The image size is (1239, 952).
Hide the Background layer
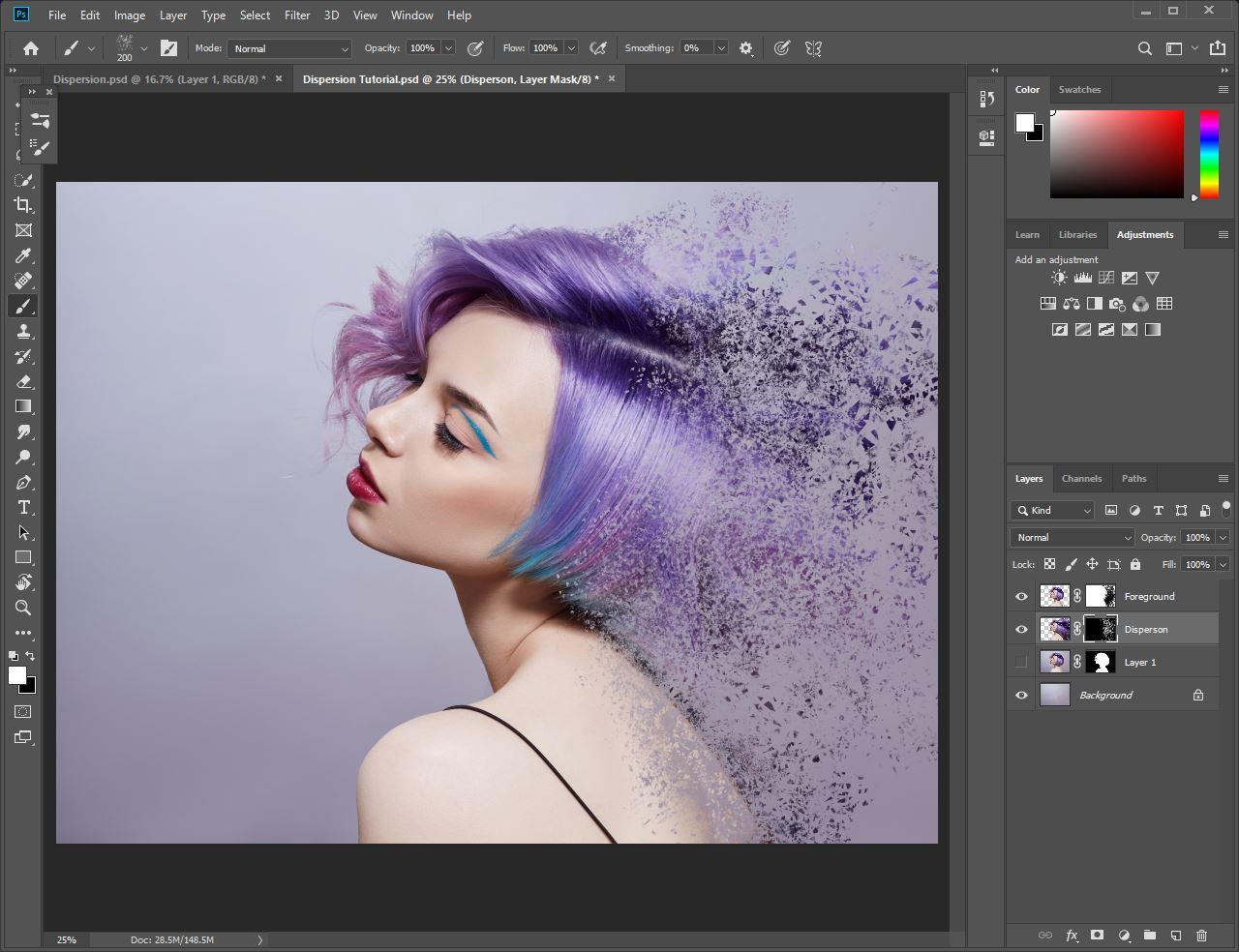(1021, 696)
